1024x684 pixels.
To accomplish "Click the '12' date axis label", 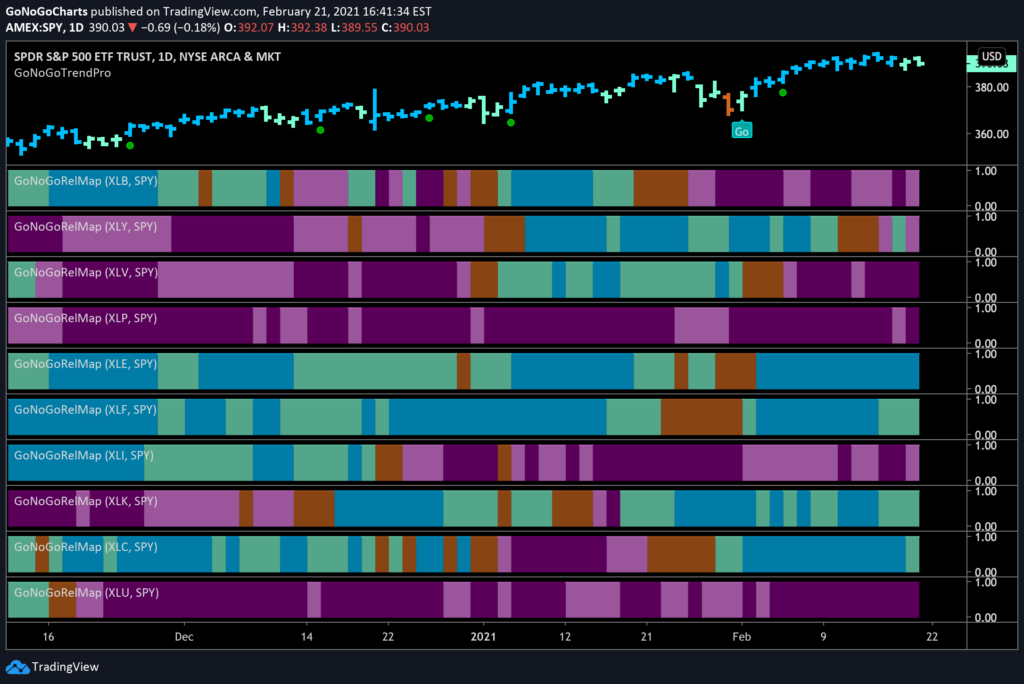I will (x=565, y=637).
